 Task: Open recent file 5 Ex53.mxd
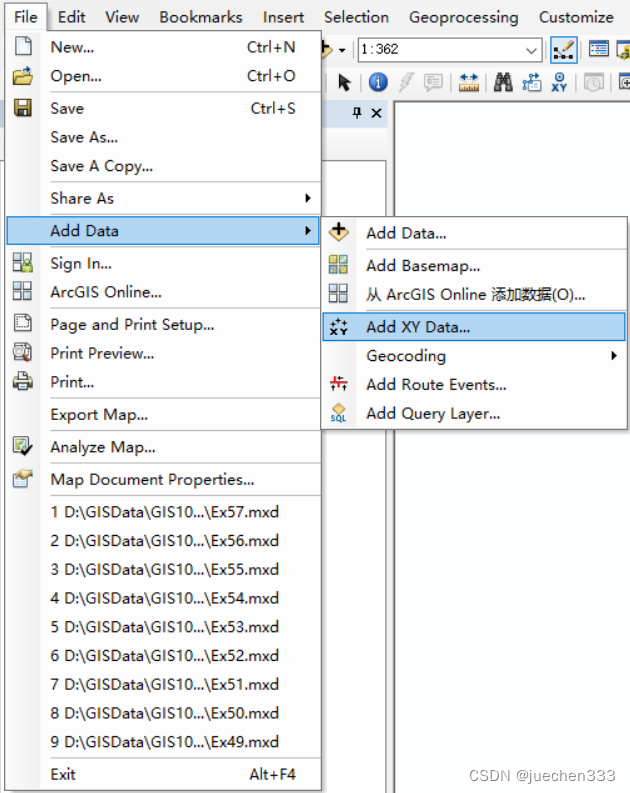pyautogui.click(x=164, y=627)
